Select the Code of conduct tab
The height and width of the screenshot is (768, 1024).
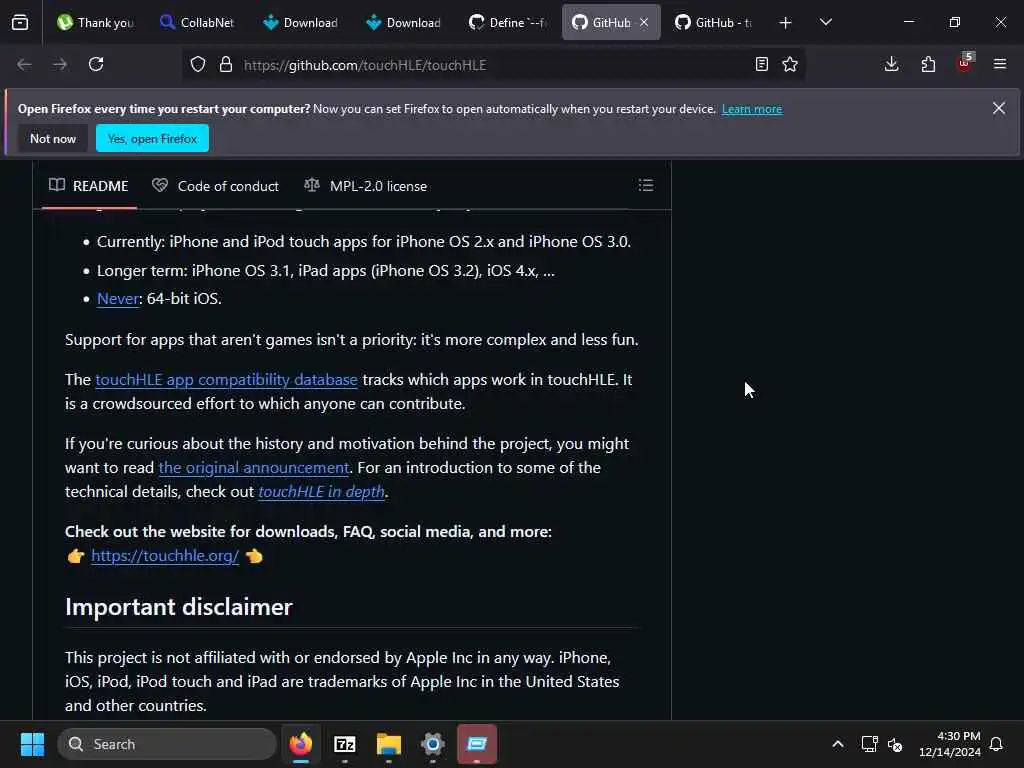pyautogui.click(x=216, y=186)
